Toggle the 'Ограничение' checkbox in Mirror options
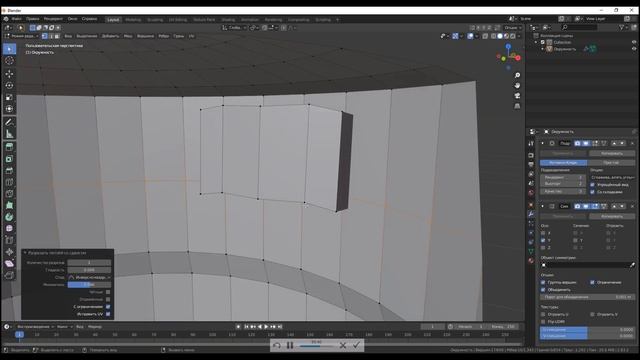Image resolution: width=640 pixels, height=360 pixels. 592,282
